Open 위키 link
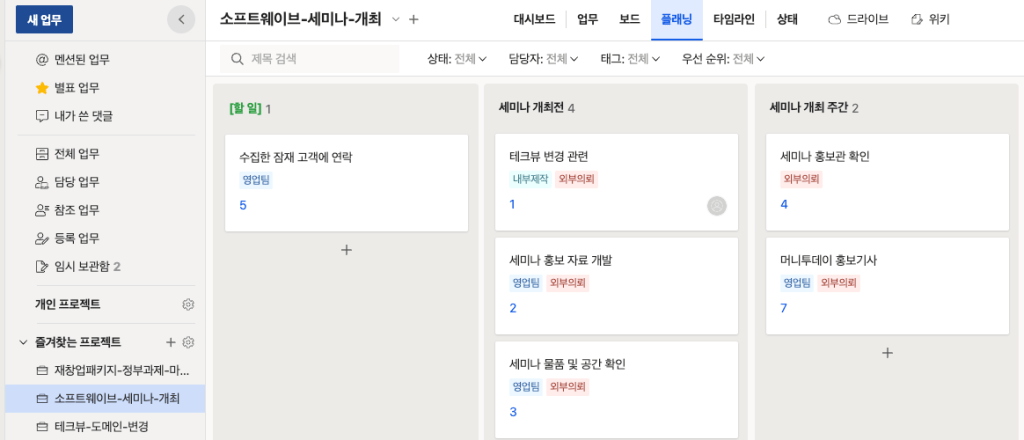The image size is (1024, 440). [931, 20]
